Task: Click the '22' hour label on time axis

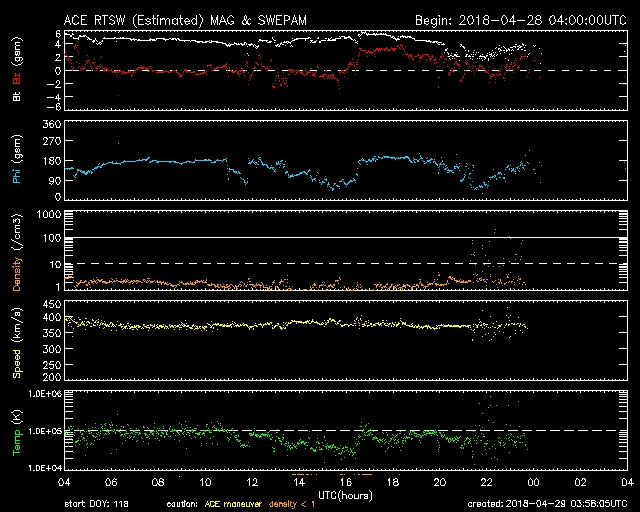Action: pos(487,482)
